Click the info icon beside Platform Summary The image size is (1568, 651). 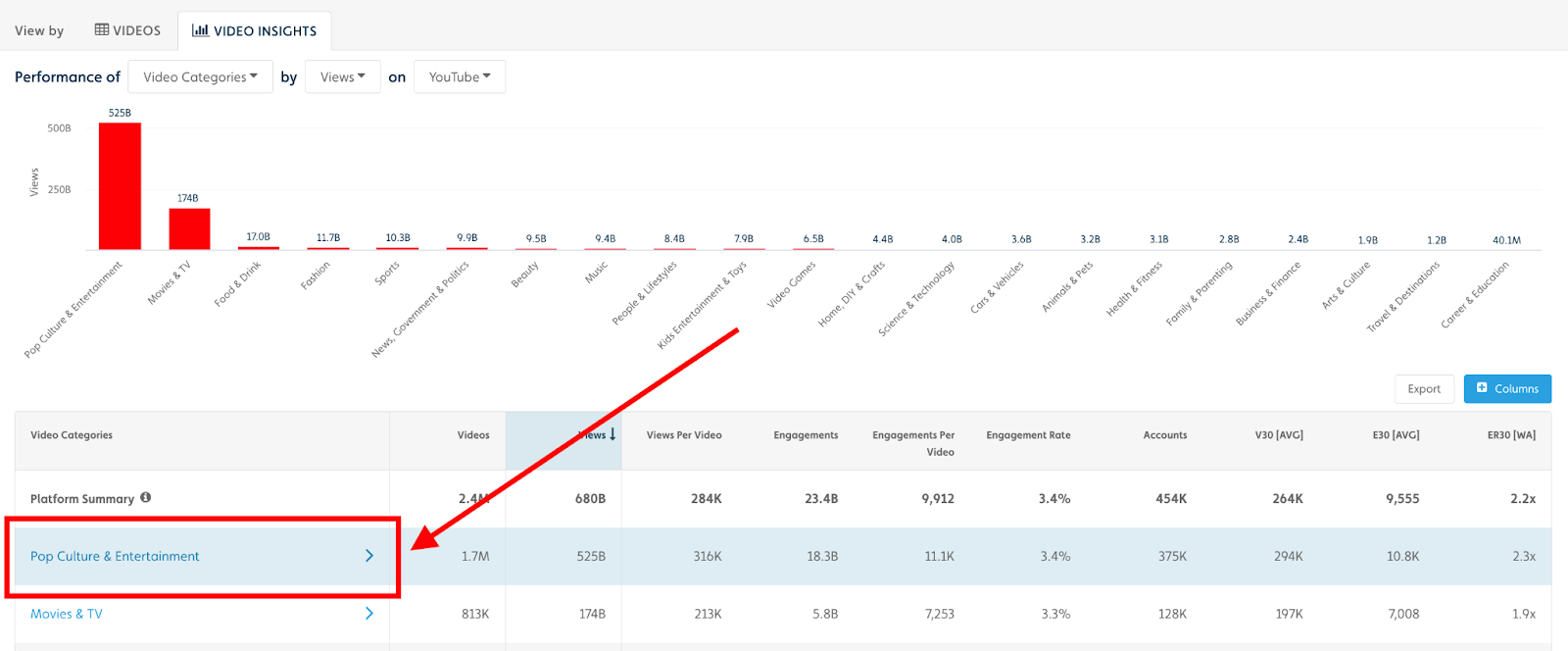click(145, 497)
